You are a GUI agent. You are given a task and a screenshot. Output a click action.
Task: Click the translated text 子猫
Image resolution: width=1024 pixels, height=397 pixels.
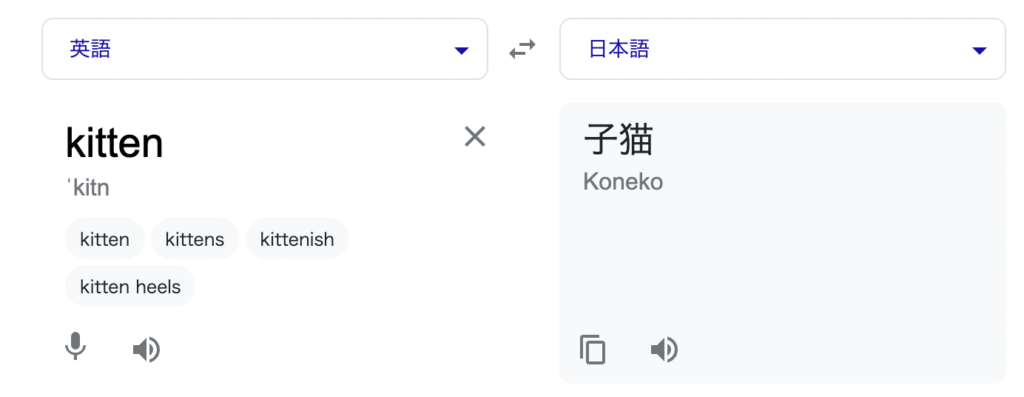[618, 140]
